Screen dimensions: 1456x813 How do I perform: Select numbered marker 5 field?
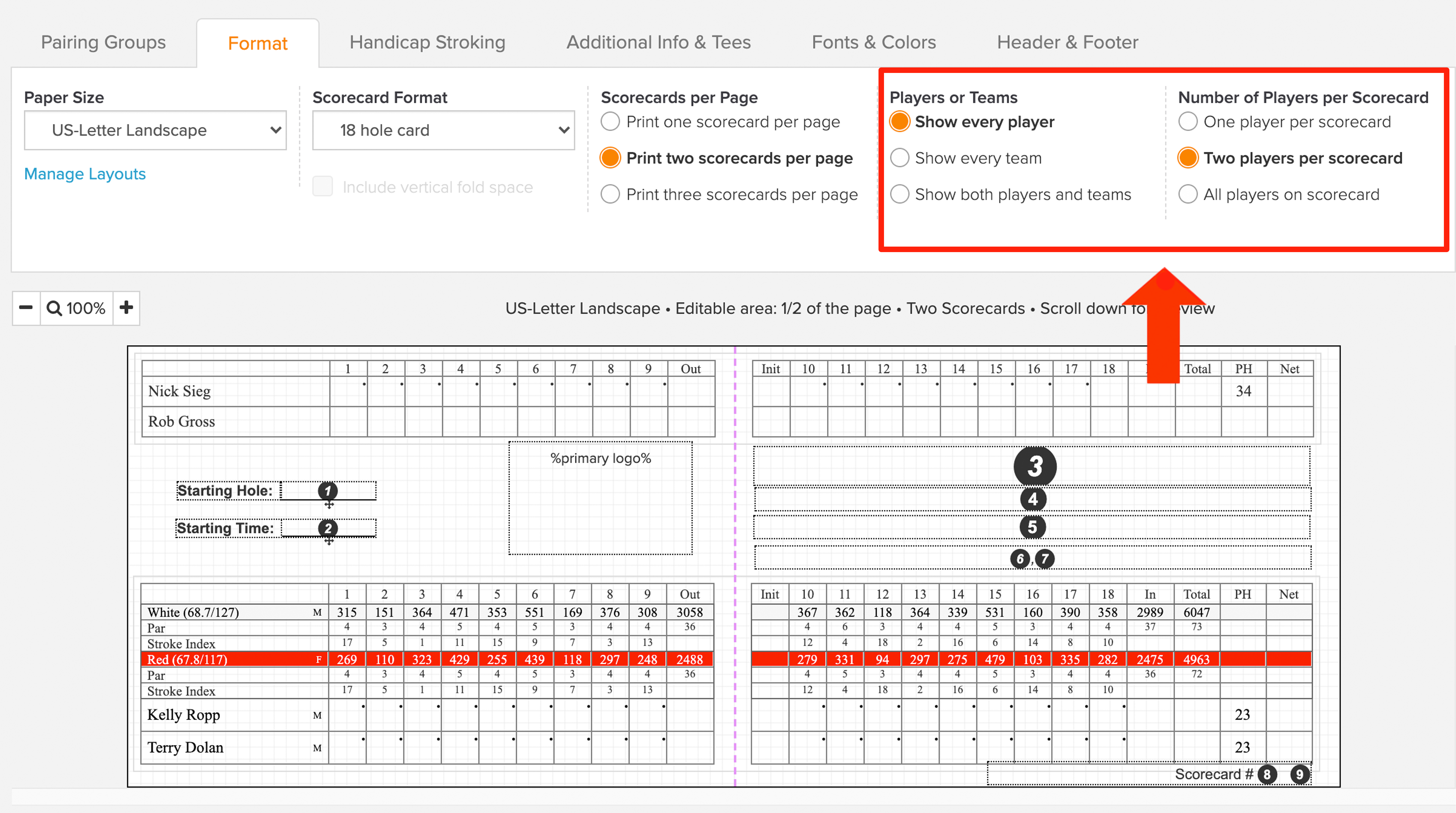point(1033,527)
